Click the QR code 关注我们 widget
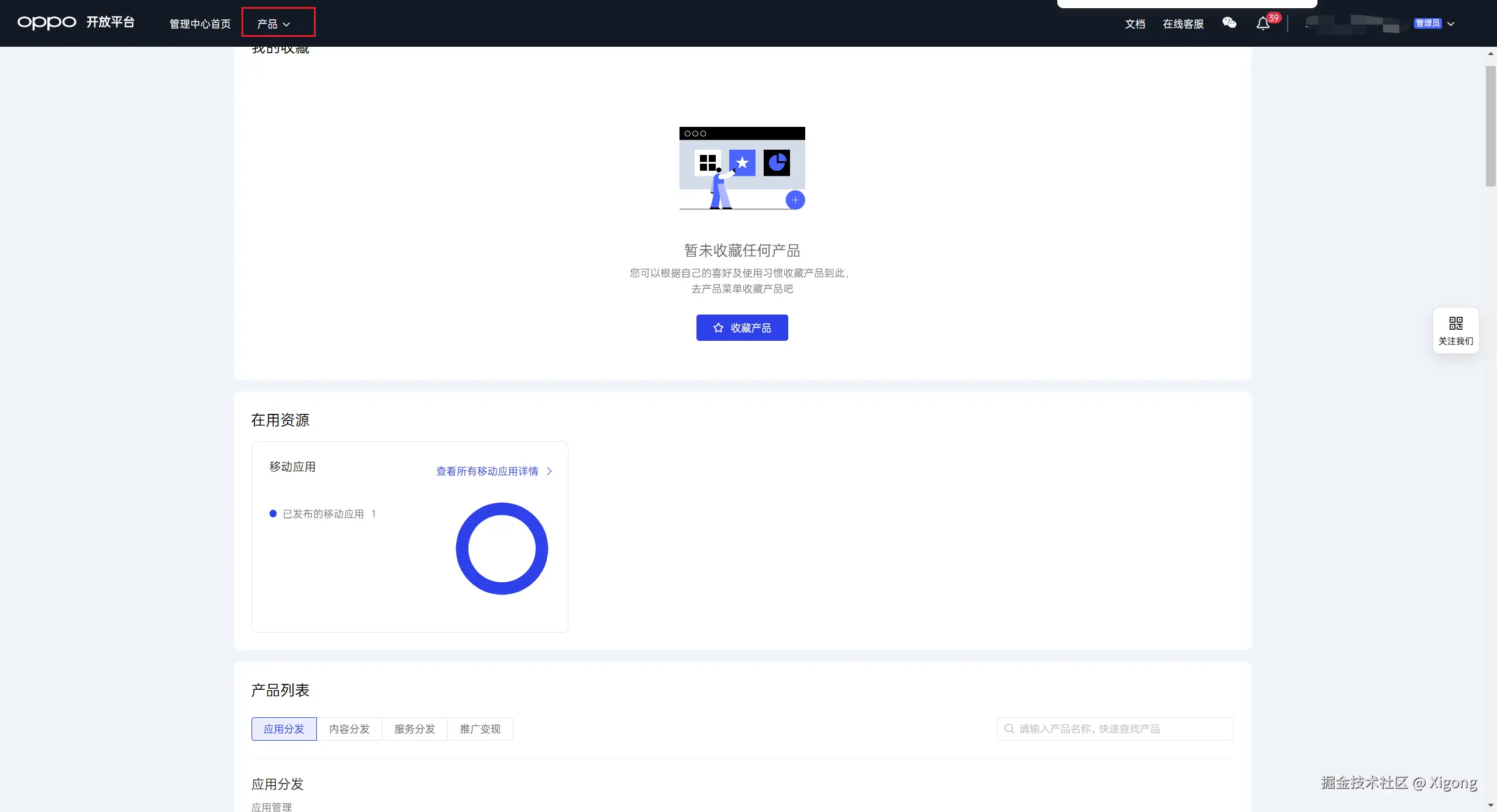 1455,330
